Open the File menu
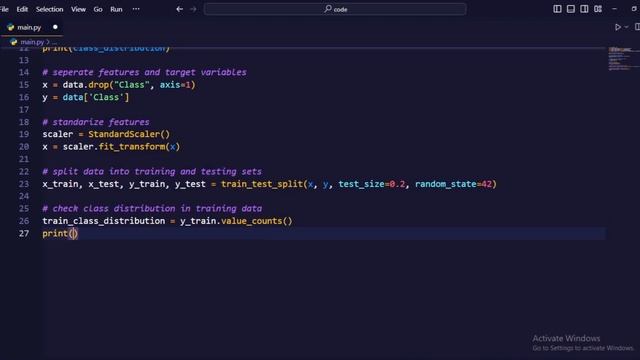 click(x=4, y=9)
